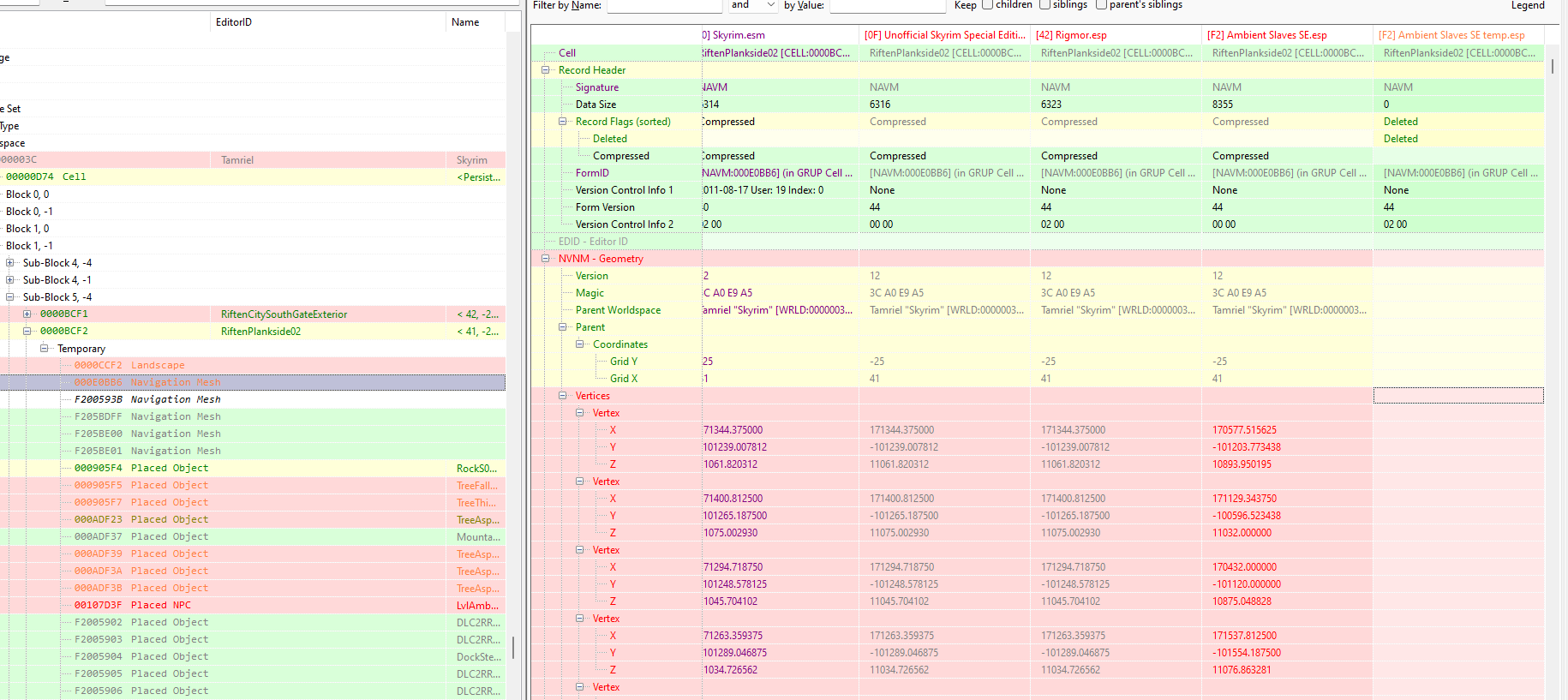Select the Rigmor.esp column header
This screenshot has width=1568, height=700.
tap(1116, 35)
